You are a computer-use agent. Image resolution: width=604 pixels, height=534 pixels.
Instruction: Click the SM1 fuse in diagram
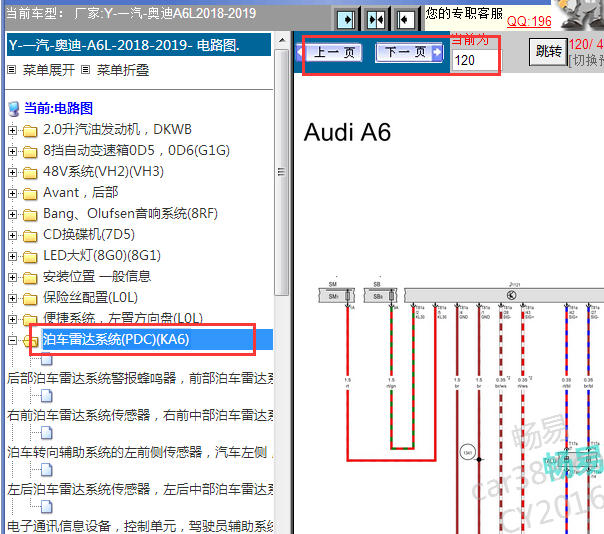[336, 296]
